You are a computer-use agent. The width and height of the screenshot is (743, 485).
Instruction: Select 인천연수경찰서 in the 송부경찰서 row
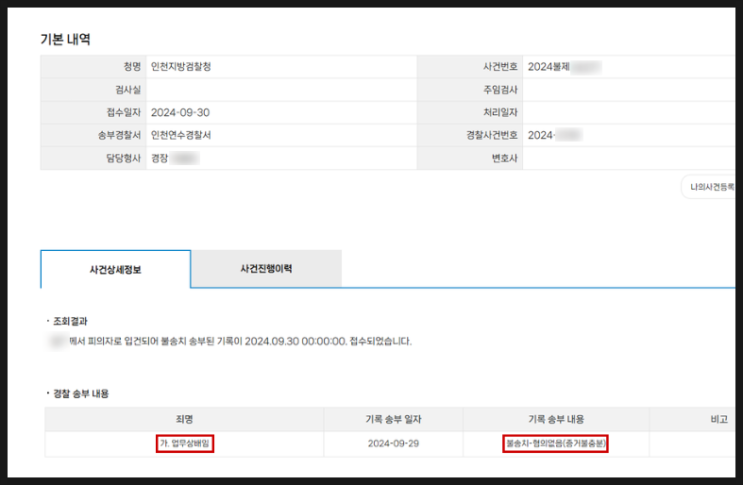coord(181,135)
